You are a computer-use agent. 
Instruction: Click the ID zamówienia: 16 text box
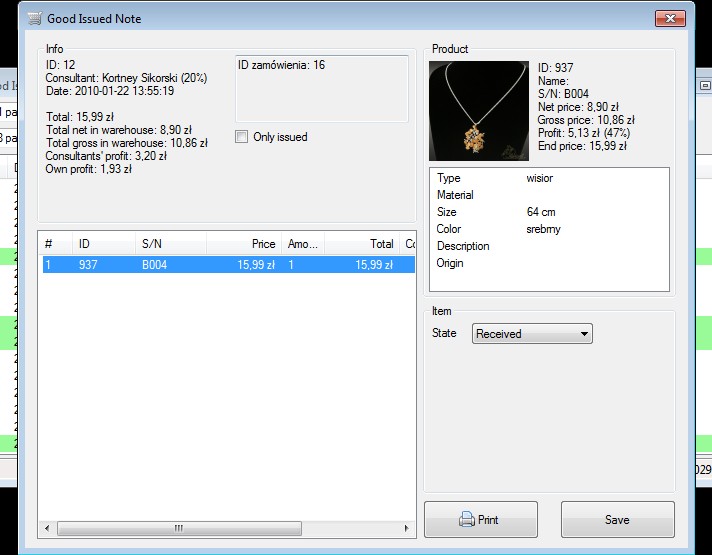click(x=322, y=89)
